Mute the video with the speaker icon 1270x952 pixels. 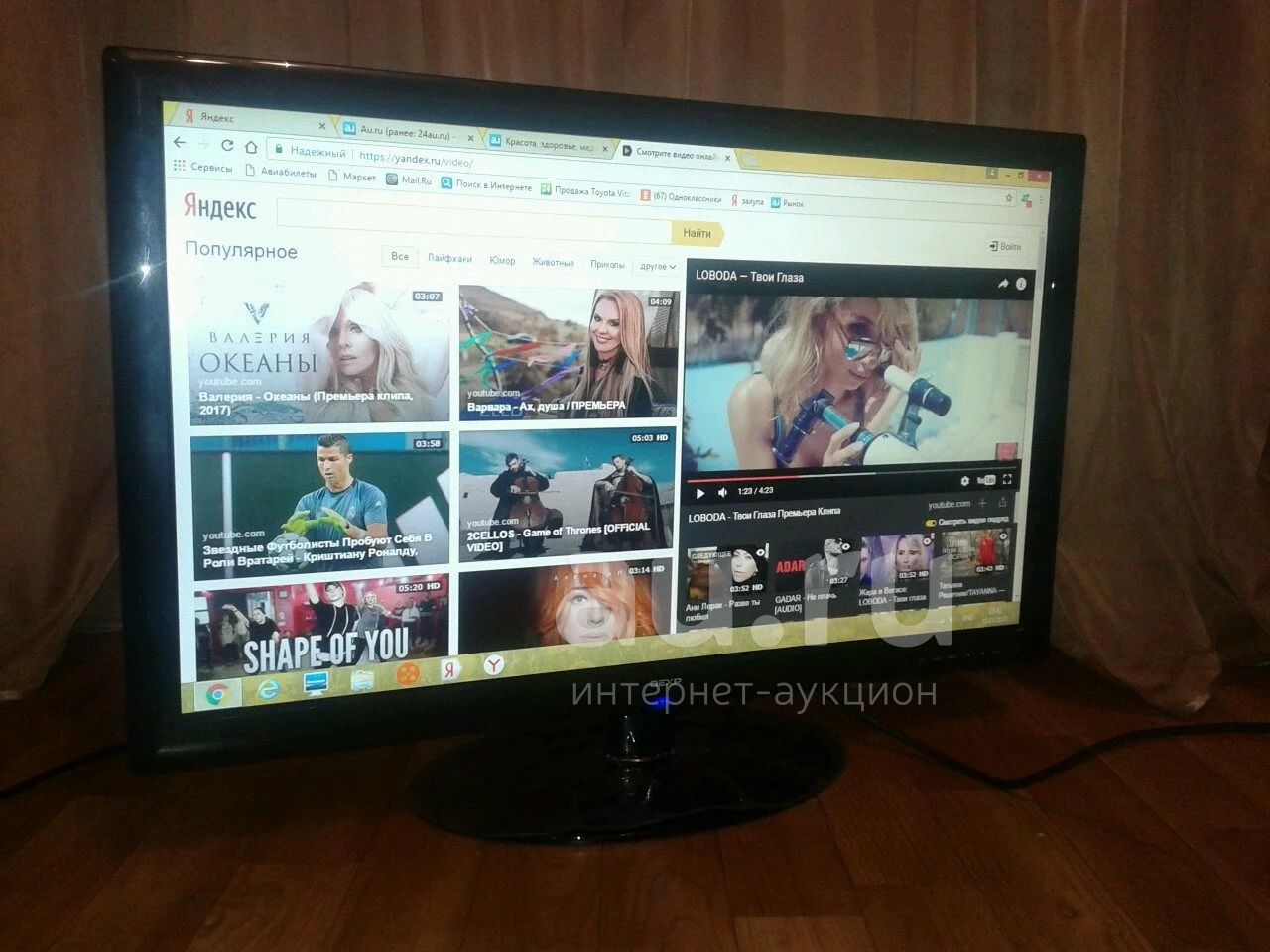pyautogui.click(x=721, y=492)
